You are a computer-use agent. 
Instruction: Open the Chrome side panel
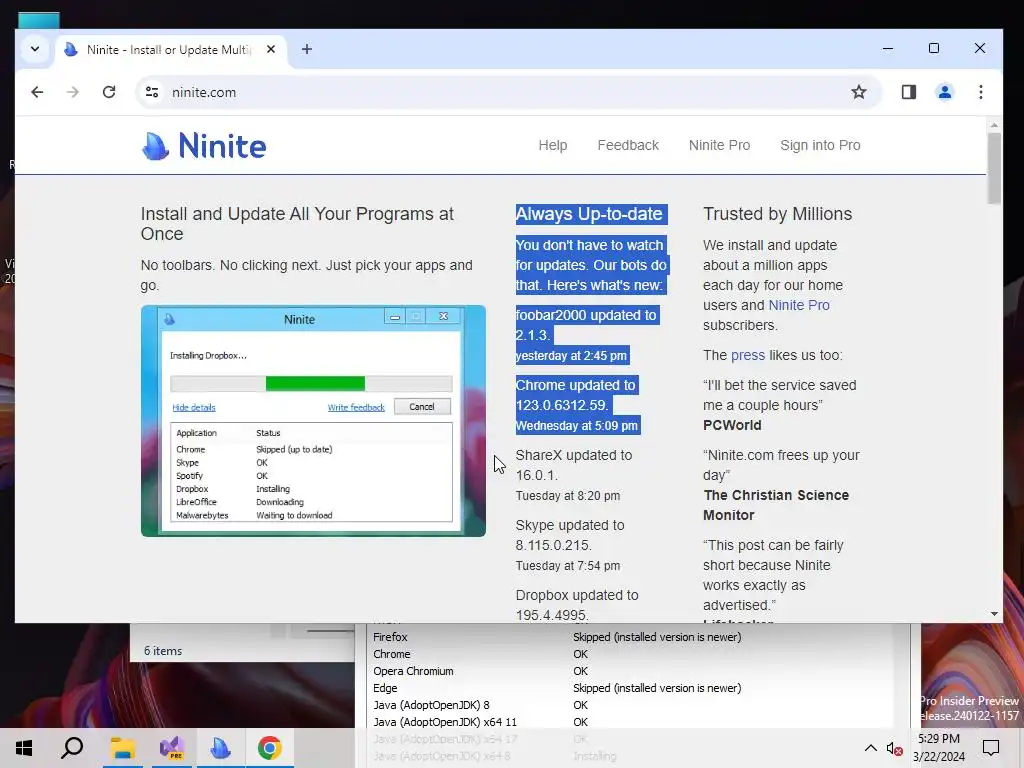[x=908, y=92]
